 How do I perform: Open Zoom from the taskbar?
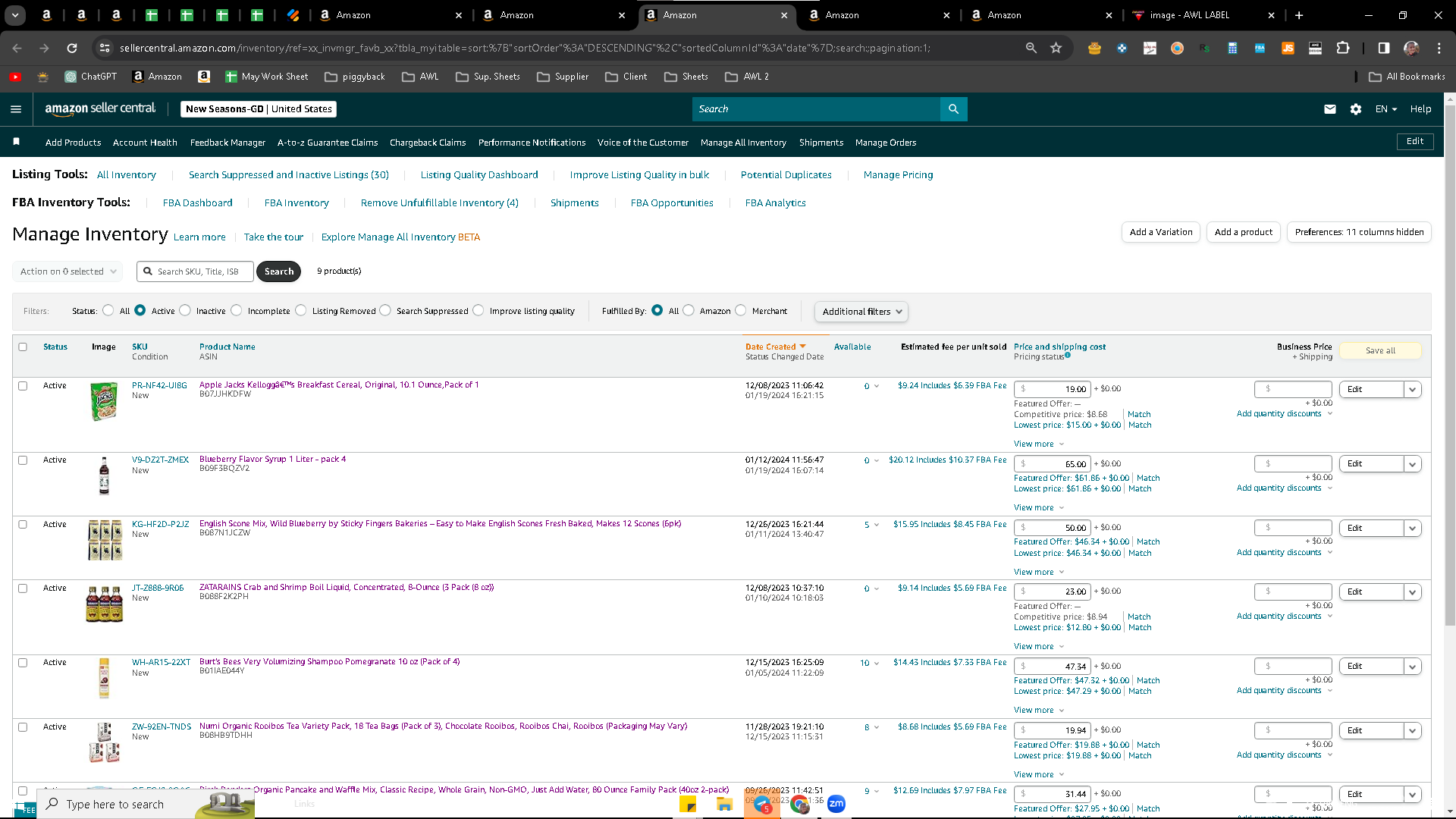(x=836, y=804)
